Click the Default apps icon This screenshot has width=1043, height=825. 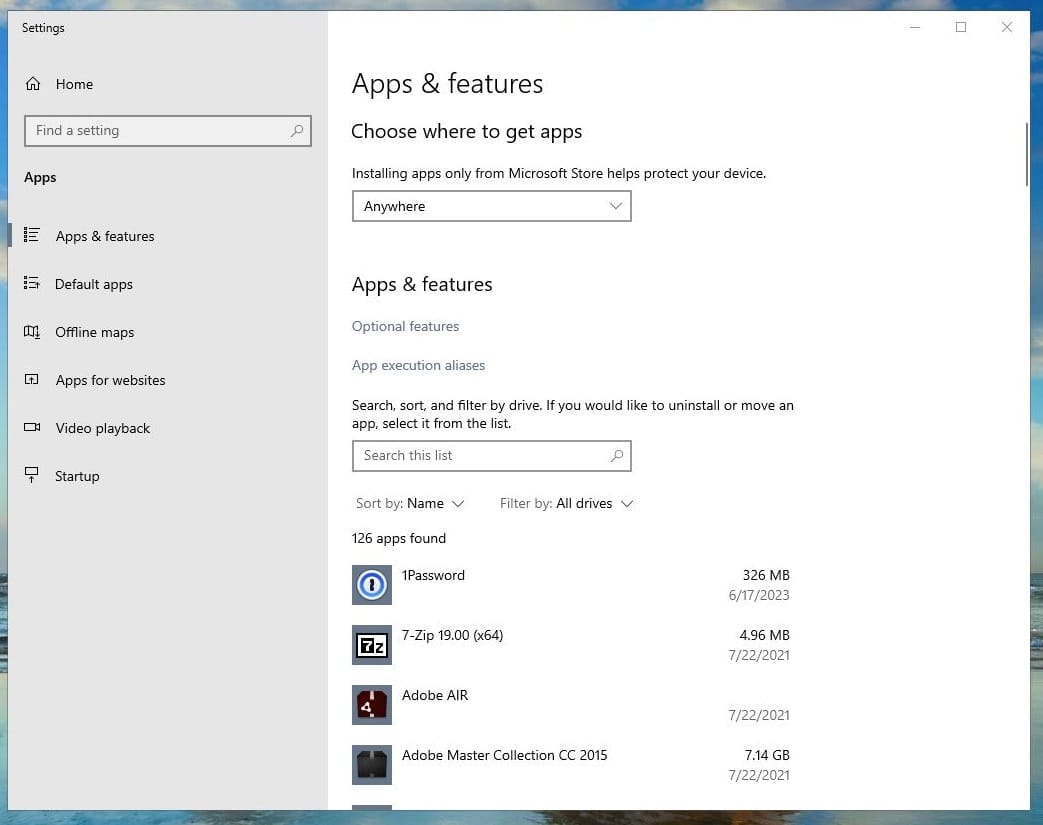click(x=31, y=283)
